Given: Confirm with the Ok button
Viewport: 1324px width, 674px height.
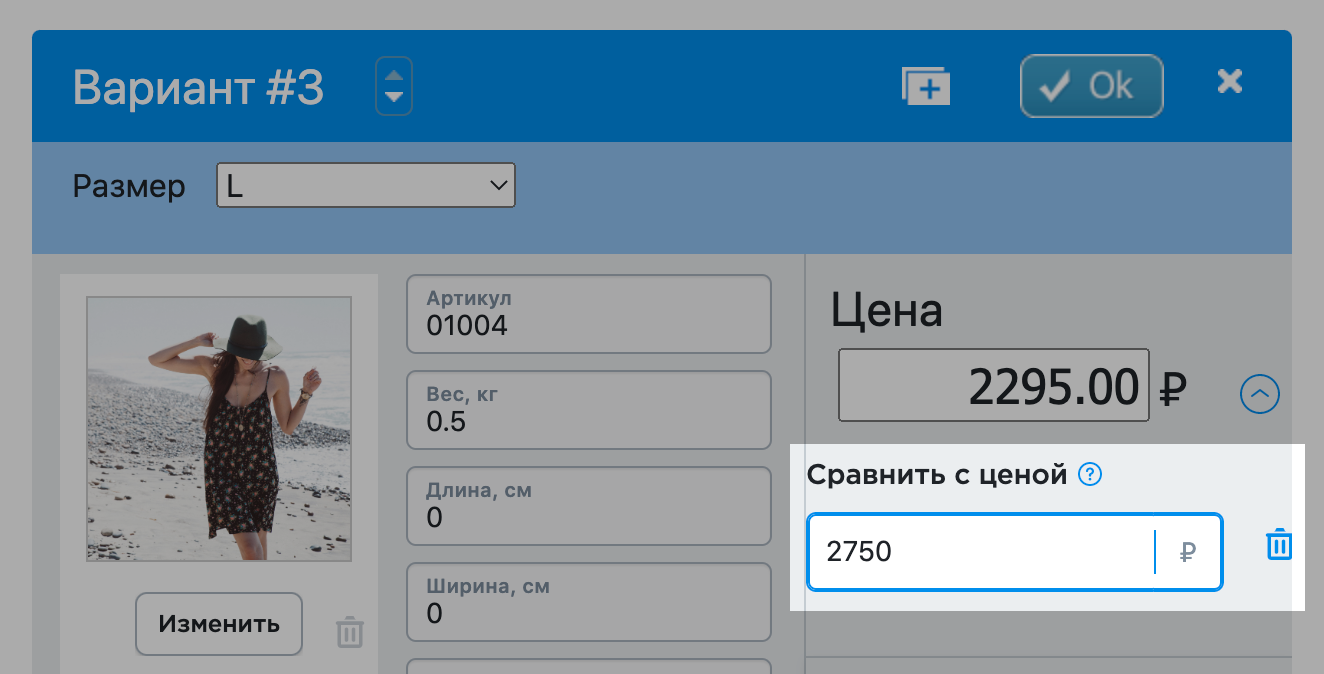Looking at the screenshot, I should (1091, 86).
